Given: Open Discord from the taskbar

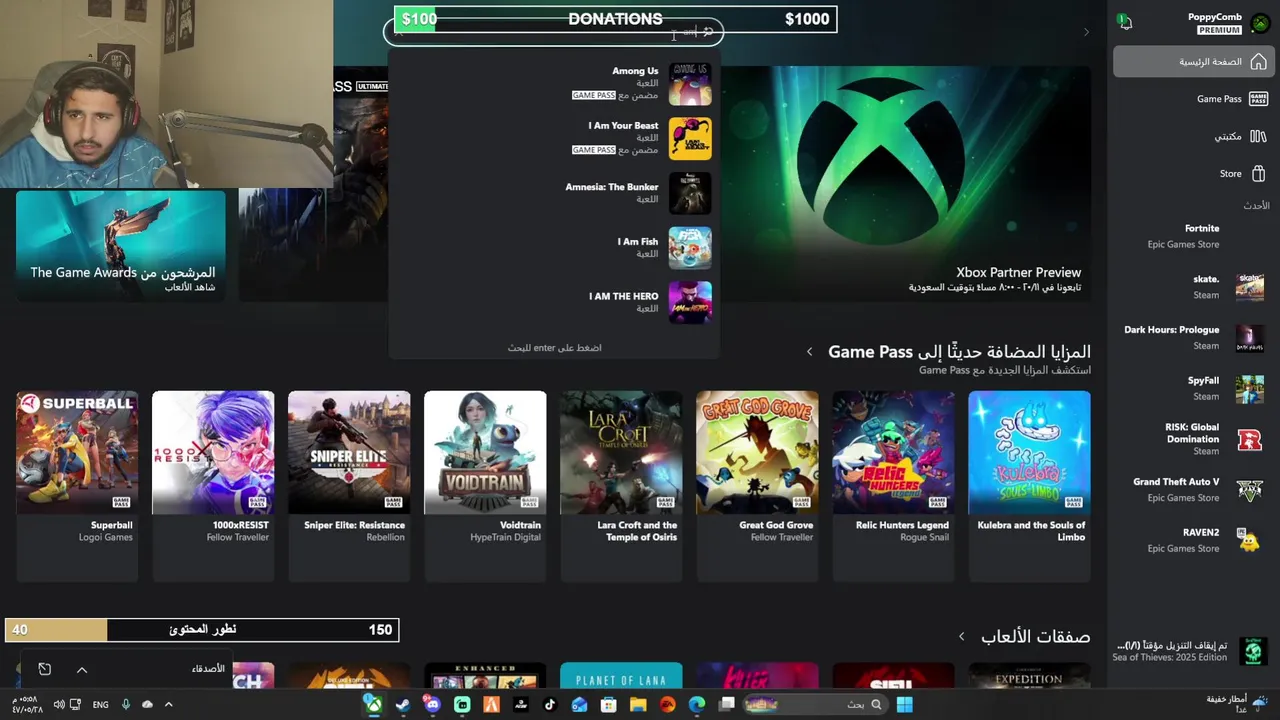Looking at the screenshot, I should (x=432, y=705).
